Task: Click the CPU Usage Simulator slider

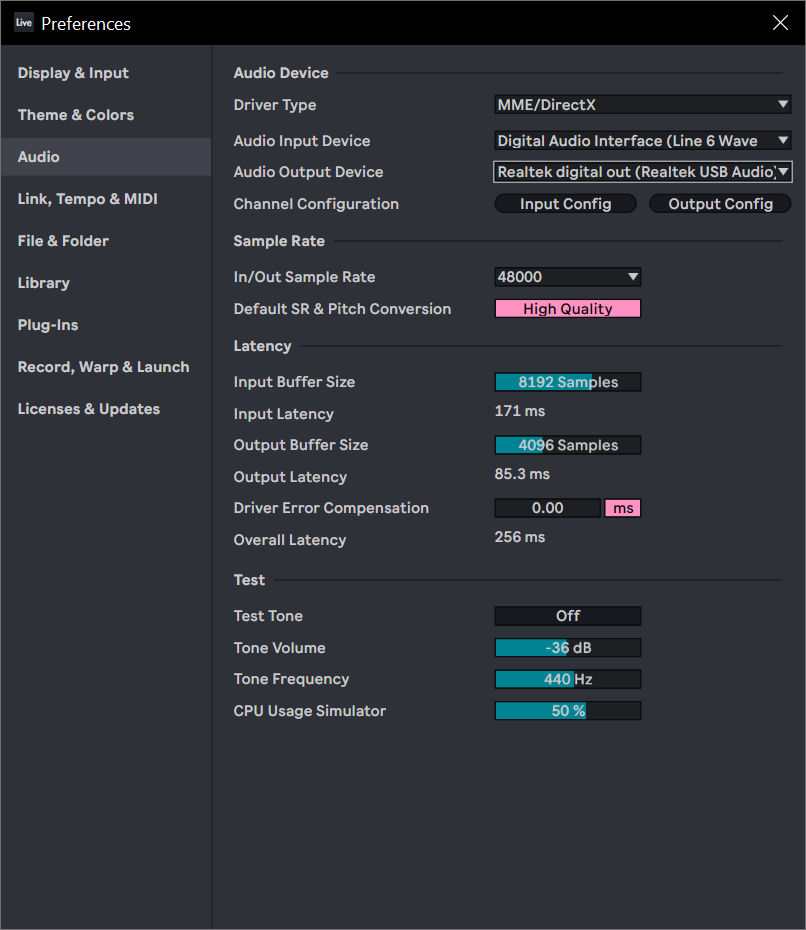Action: tap(568, 711)
